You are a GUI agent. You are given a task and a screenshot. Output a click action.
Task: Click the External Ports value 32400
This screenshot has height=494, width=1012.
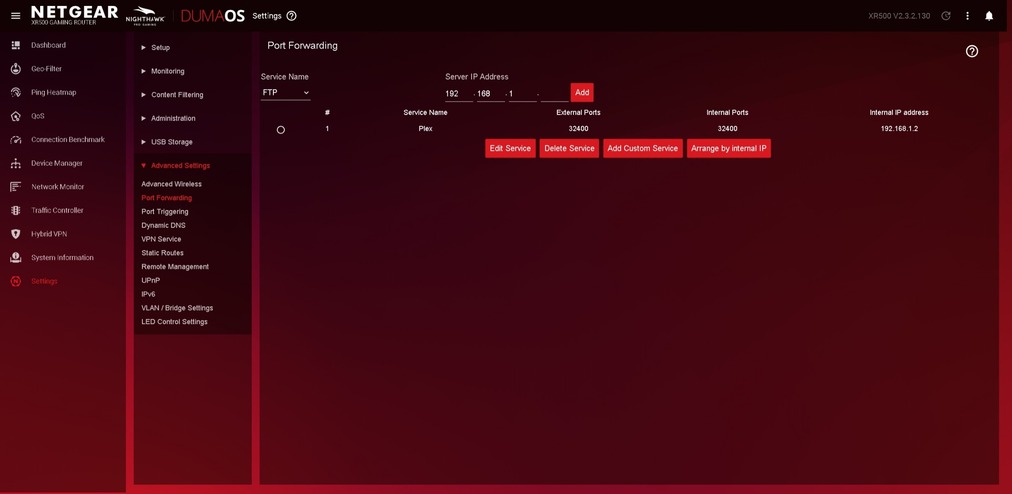pyautogui.click(x=578, y=129)
